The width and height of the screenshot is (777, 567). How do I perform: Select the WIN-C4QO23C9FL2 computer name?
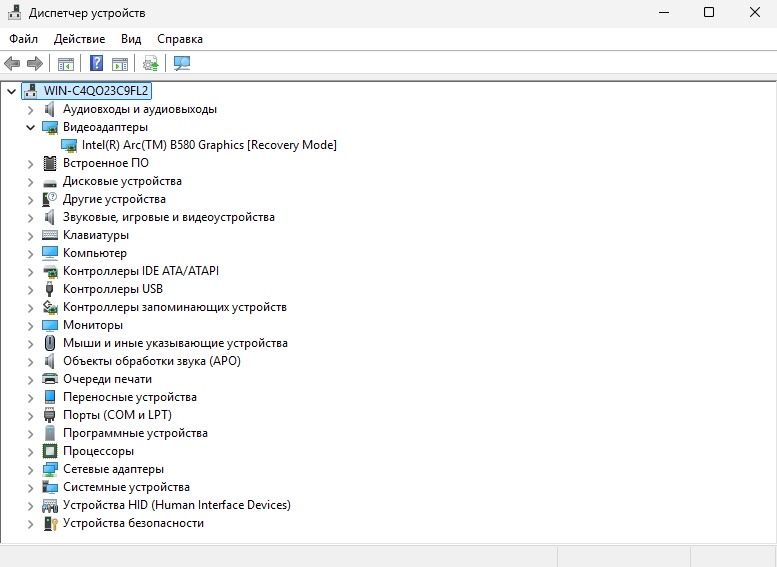click(96, 91)
